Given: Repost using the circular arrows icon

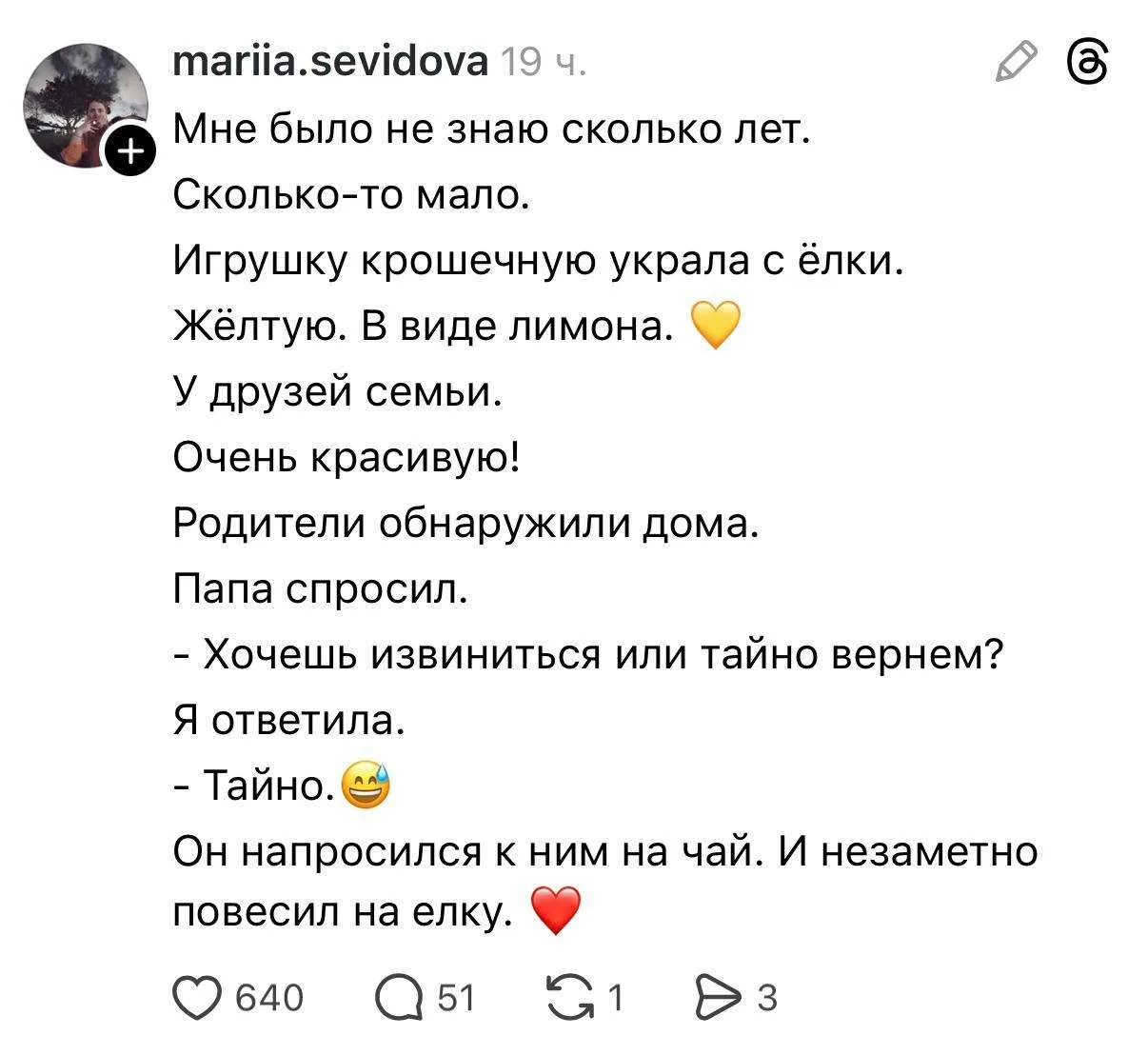Looking at the screenshot, I should (x=571, y=997).
